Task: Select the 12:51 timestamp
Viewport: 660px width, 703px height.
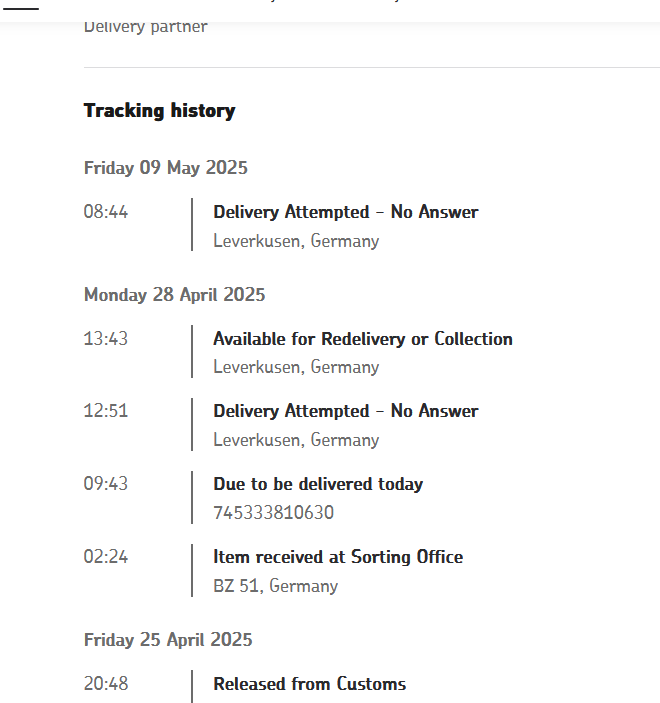Action: 106,411
